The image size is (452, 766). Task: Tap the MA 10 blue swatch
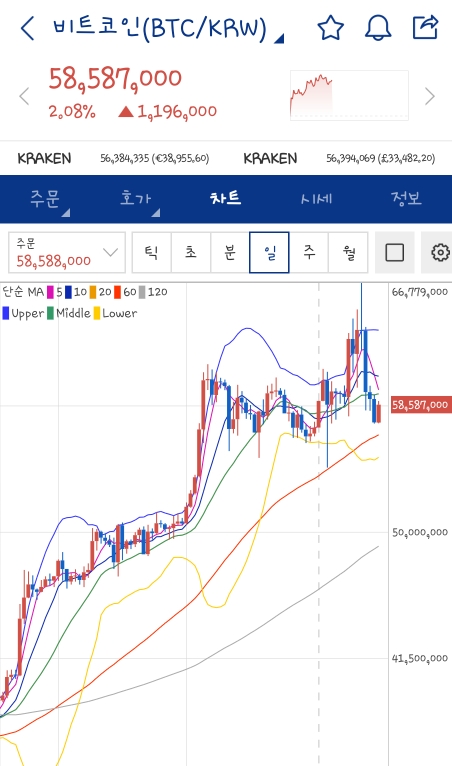point(68,292)
